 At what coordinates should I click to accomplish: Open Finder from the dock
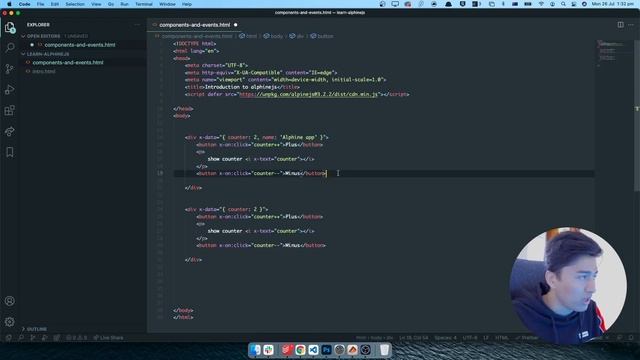255,350
